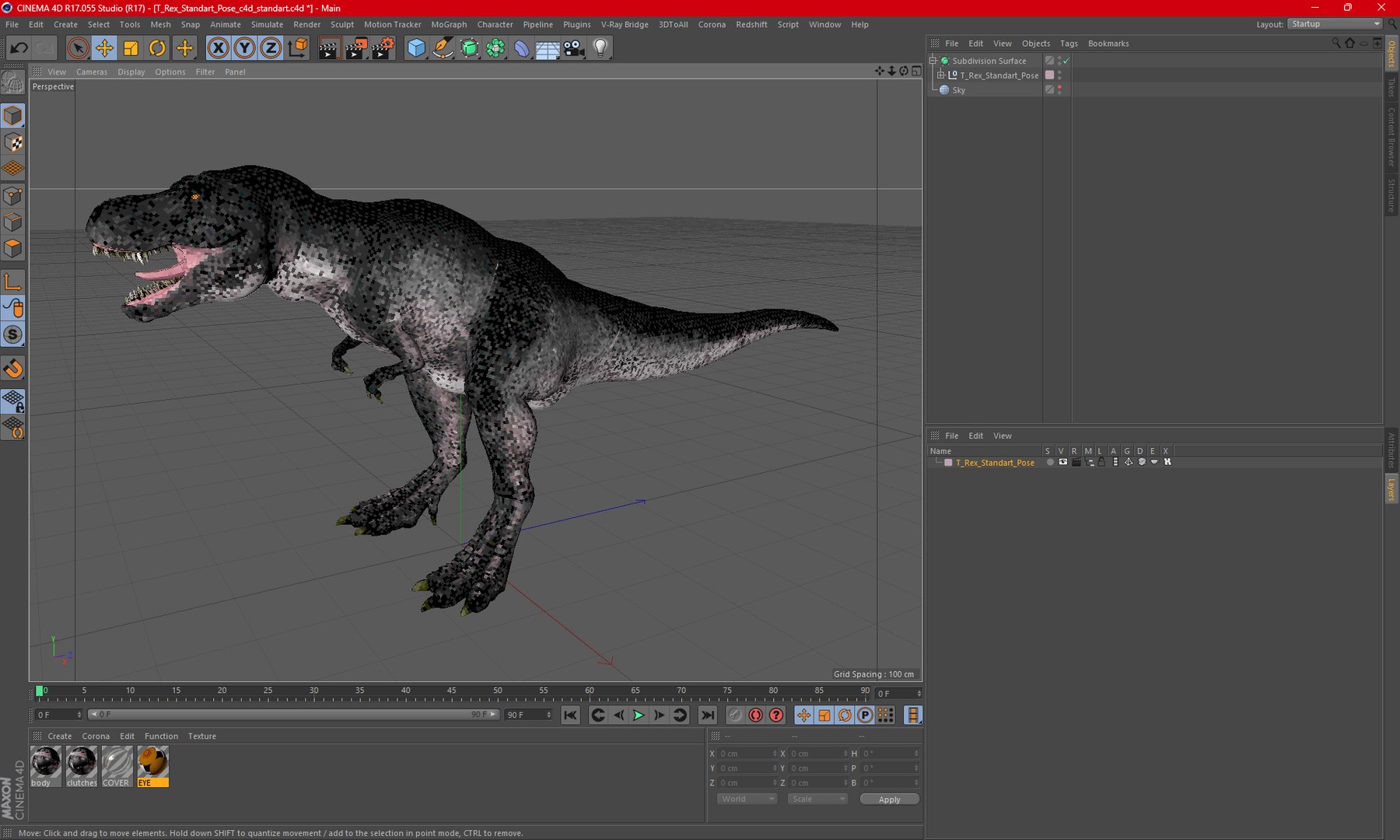Open the Simulate menu
The width and height of the screenshot is (1400, 840).
pyautogui.click(x=267, y=24)
